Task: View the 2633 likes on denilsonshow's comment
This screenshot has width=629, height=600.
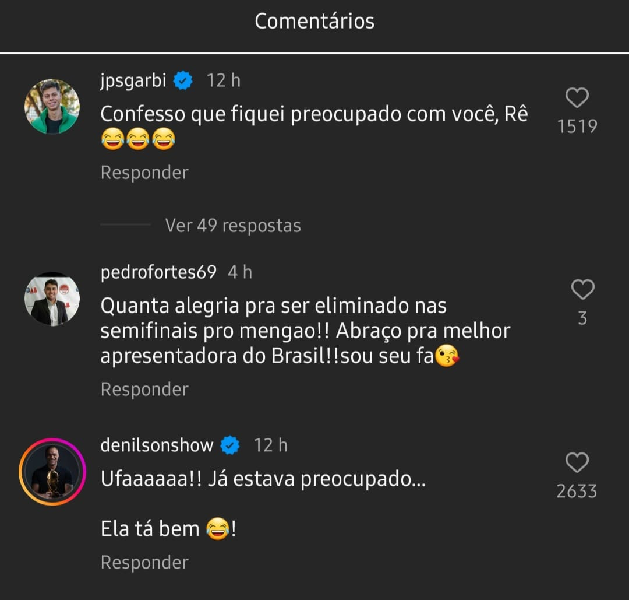Action: [578, 491]
